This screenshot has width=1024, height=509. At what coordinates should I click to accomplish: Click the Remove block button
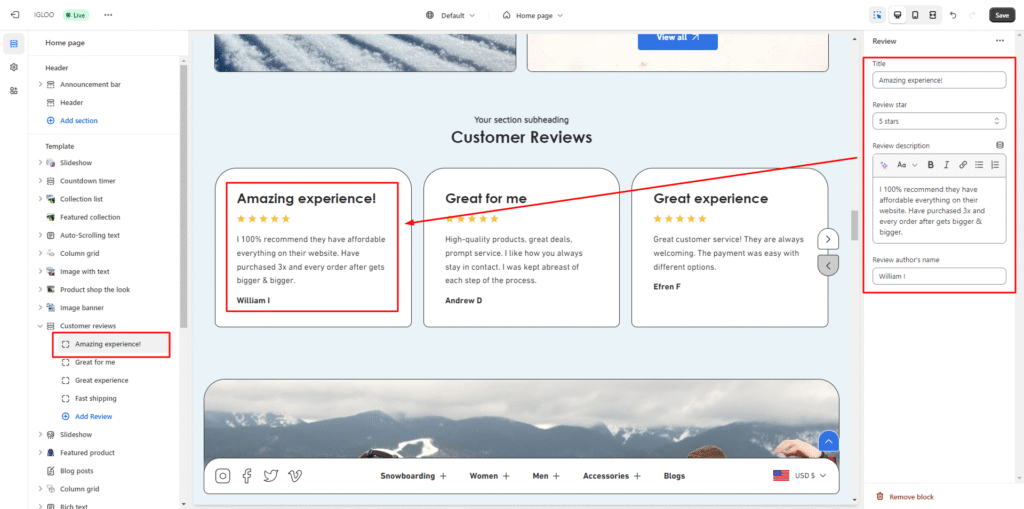pyautogui.click(x=909, y=497)
